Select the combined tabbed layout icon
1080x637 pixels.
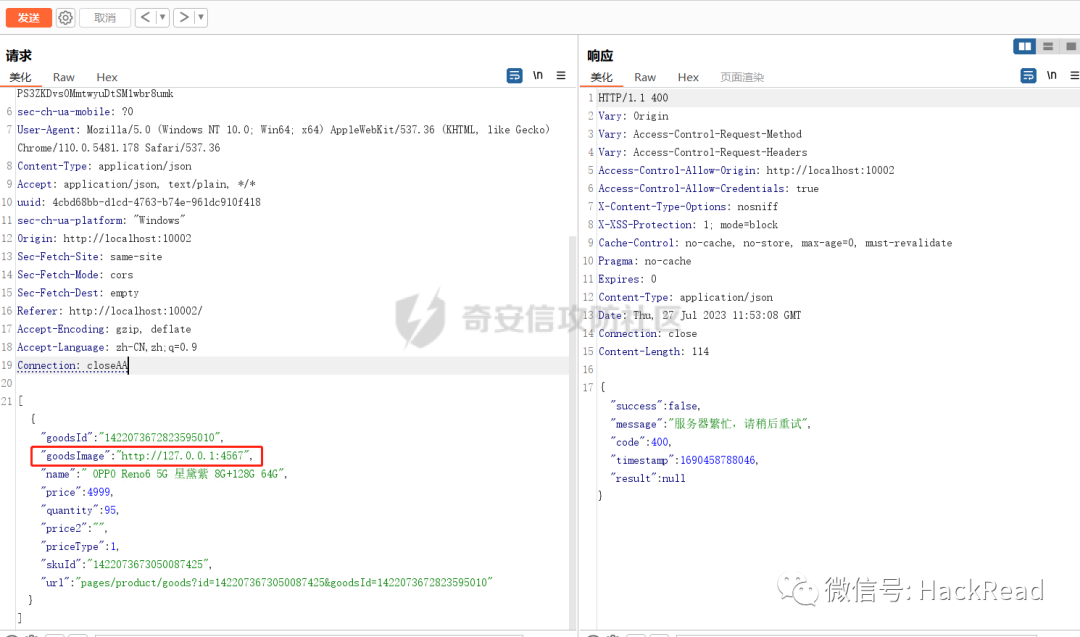[1071, 46]
